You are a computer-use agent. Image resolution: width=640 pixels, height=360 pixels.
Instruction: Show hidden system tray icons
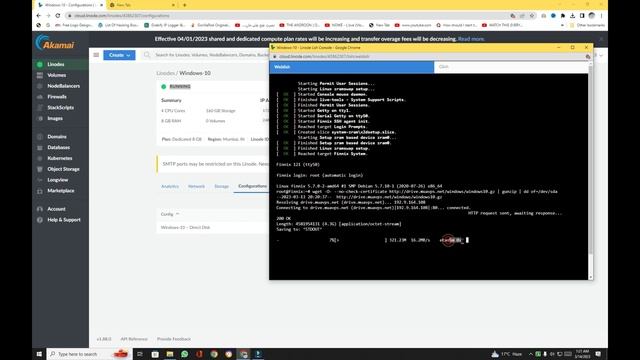pyautogui.click(x=531, y=354)
